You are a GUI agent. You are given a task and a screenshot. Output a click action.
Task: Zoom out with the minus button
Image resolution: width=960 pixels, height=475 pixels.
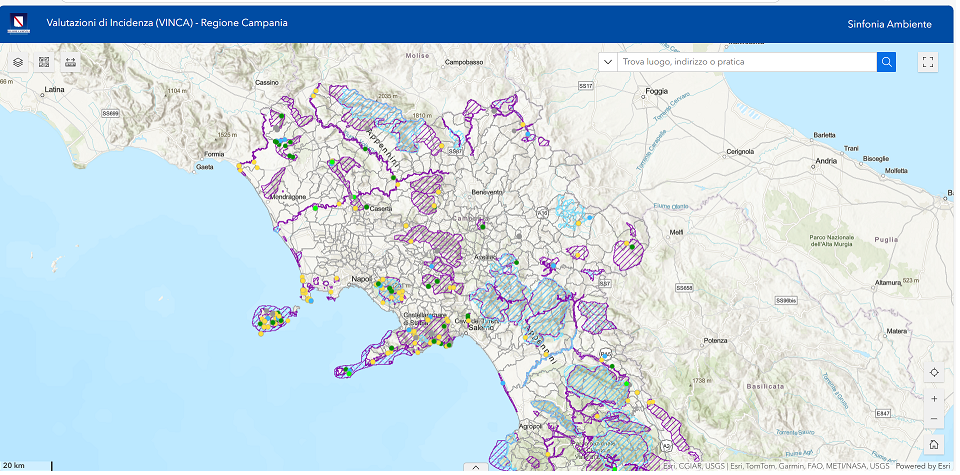(934, 418)
